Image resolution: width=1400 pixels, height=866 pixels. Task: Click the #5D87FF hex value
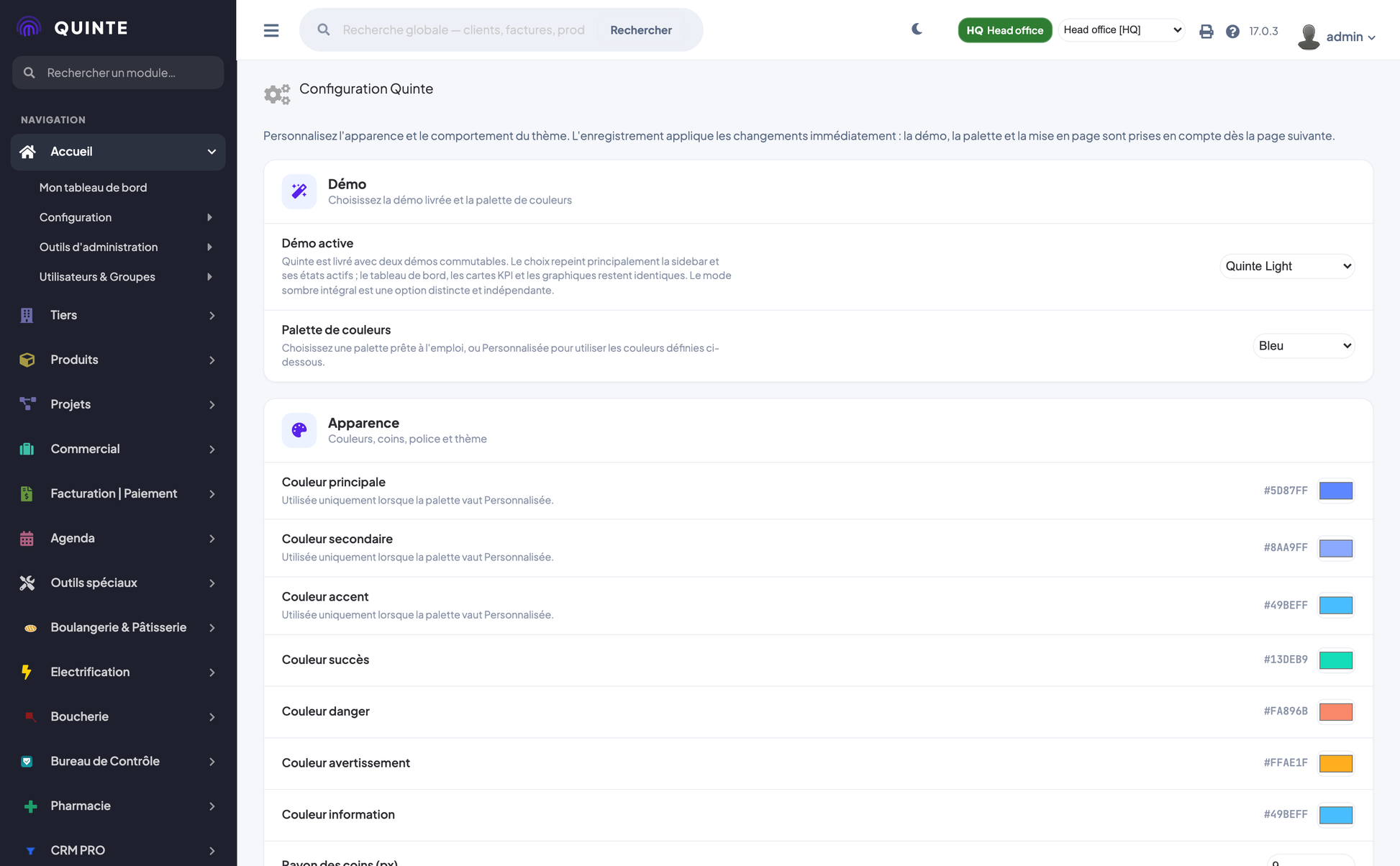click(x=1286, y=491)
